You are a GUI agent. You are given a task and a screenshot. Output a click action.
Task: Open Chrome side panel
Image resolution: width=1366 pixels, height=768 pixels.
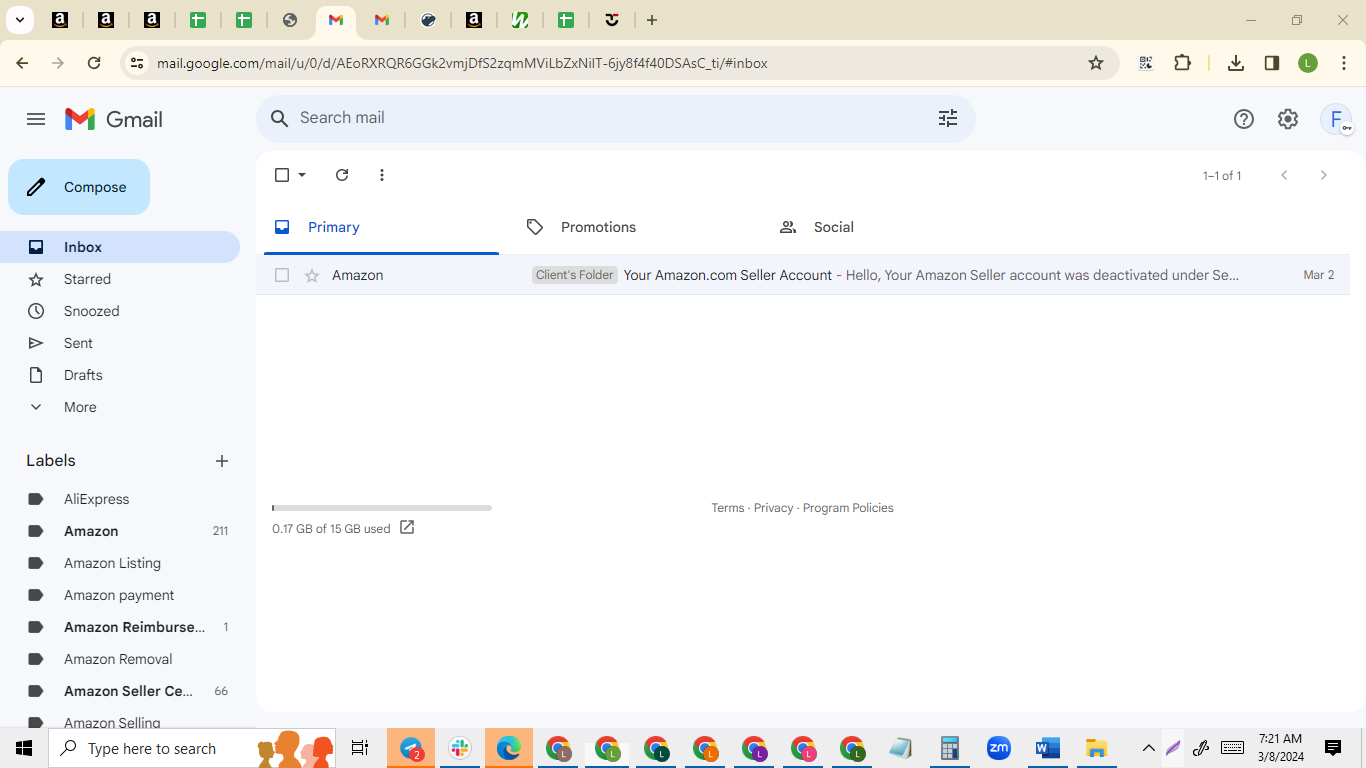(1272, 63)
